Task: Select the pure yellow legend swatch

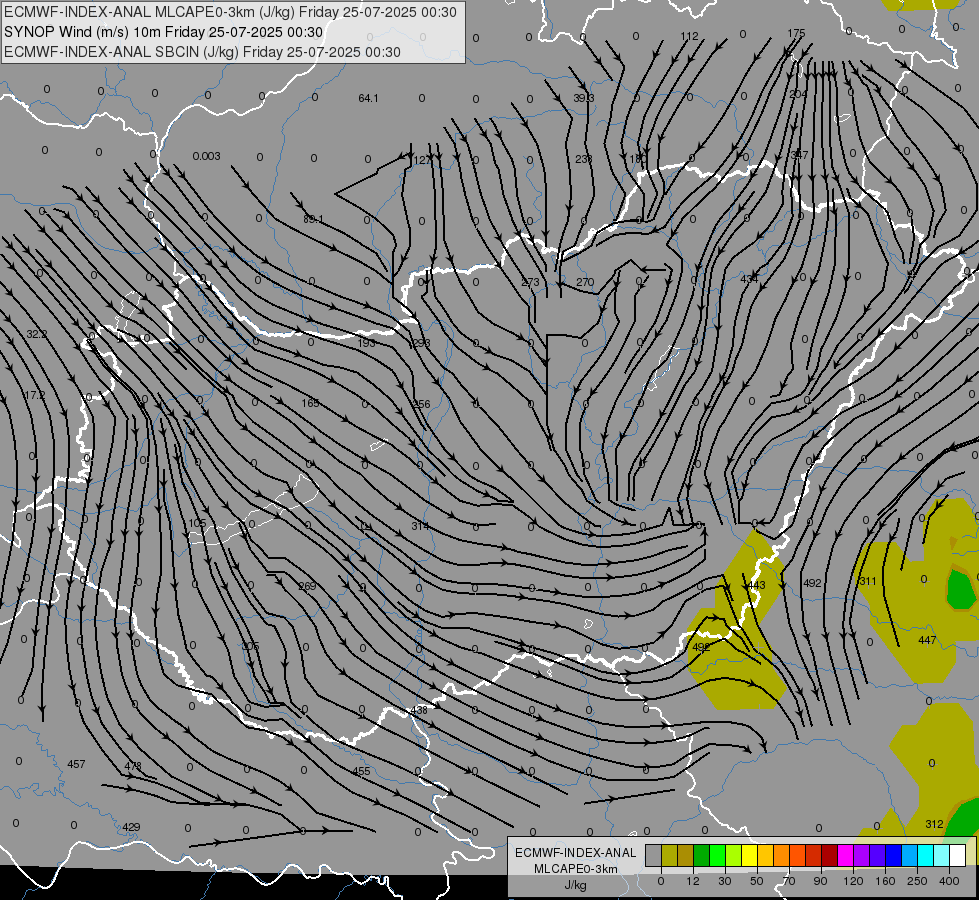Action: tap(749, 855)
